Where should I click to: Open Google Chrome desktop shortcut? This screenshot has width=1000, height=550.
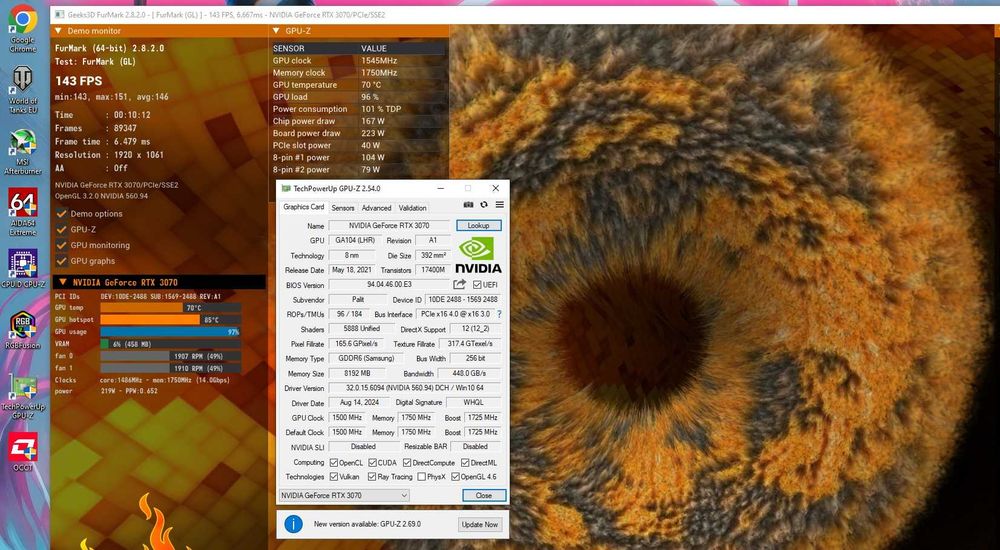point(22,28)
